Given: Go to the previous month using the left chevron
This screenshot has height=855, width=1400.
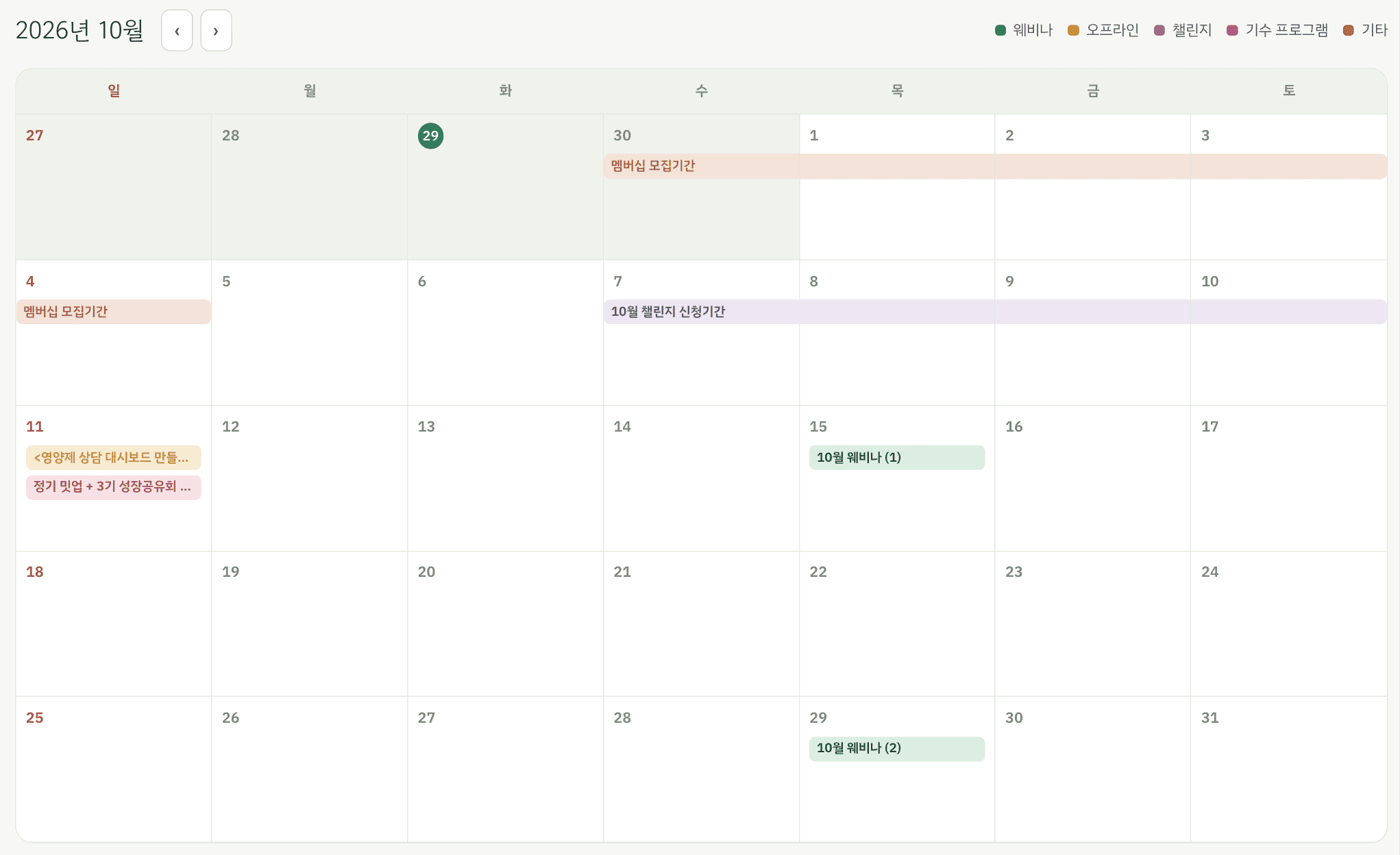Looking at the screenshot, I should click(x=177, y=31).
